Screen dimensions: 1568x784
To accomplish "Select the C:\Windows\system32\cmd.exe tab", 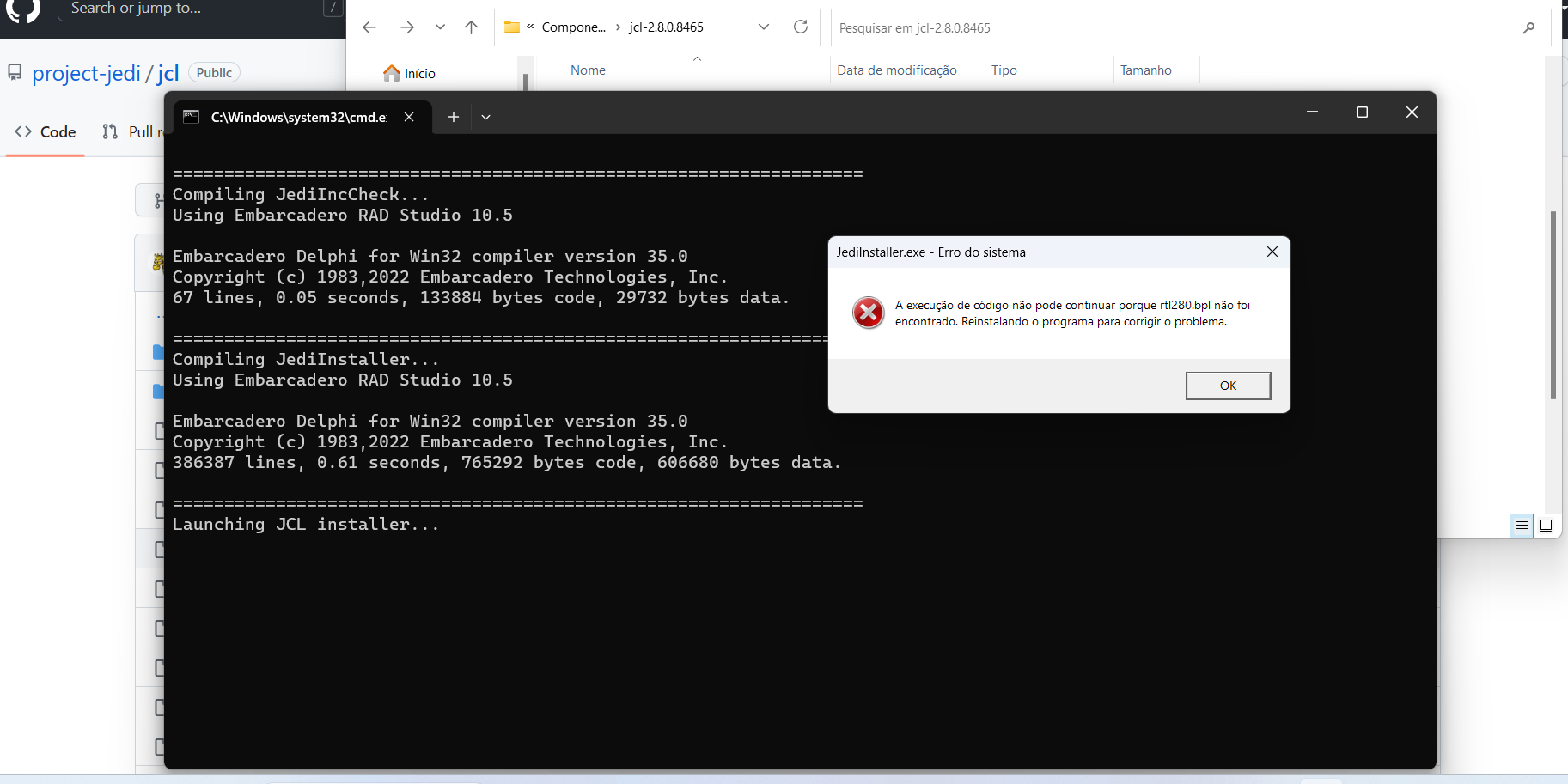I will point(301,117).
